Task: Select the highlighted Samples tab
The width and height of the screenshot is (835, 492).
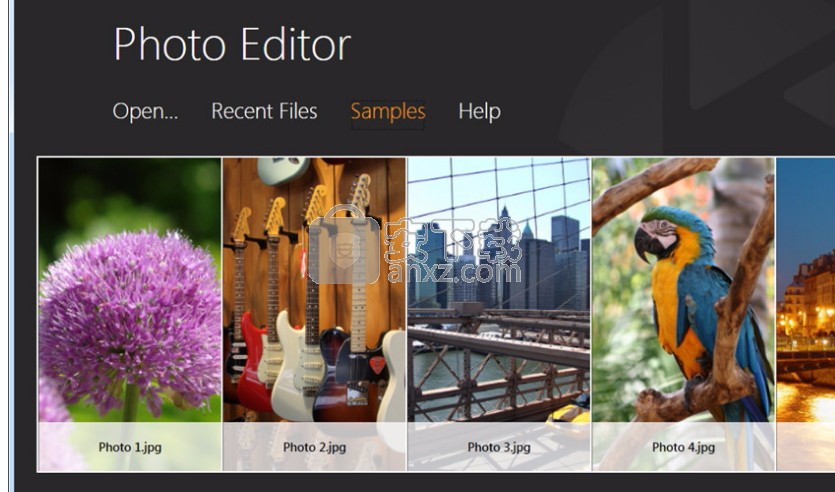Action: click(x=388, y=112)
